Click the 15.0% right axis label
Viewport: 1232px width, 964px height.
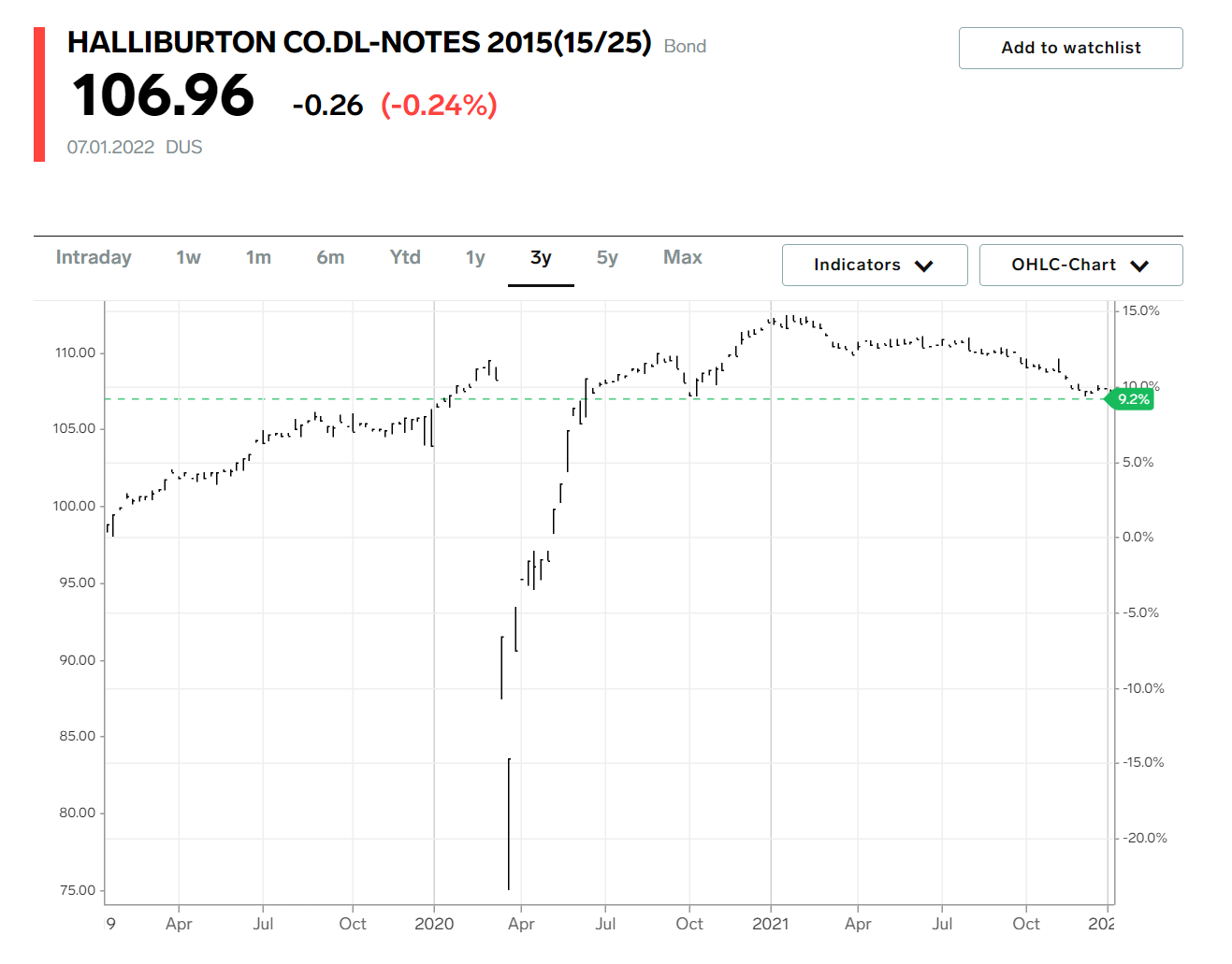(1141, 310)
